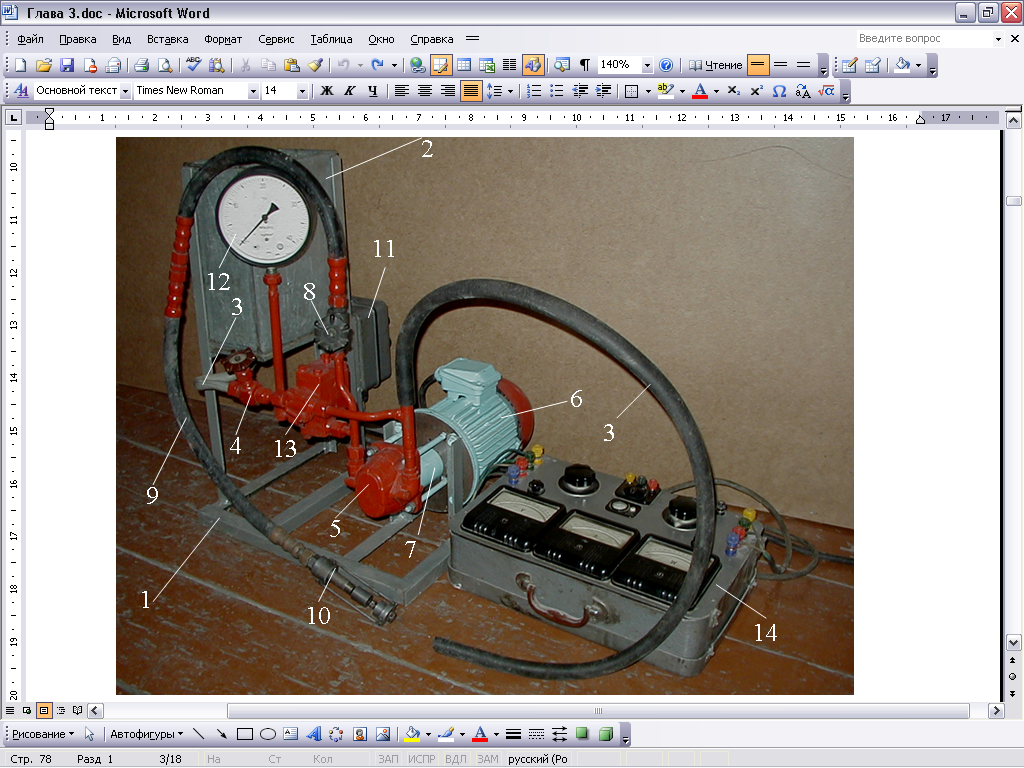The height and width of the screenshot is (768, 1024).
Task: Align text to the right
Action: tap(447, 91)
